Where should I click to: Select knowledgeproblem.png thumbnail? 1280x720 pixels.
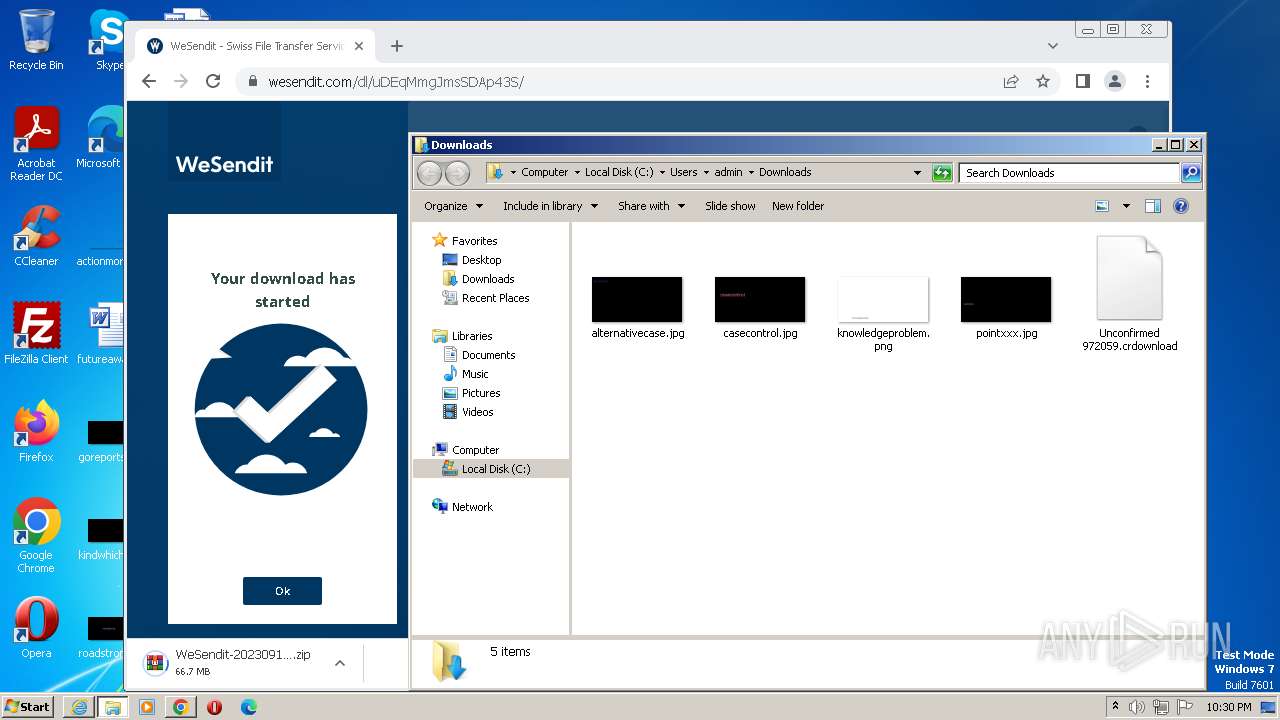coord(883,300)
